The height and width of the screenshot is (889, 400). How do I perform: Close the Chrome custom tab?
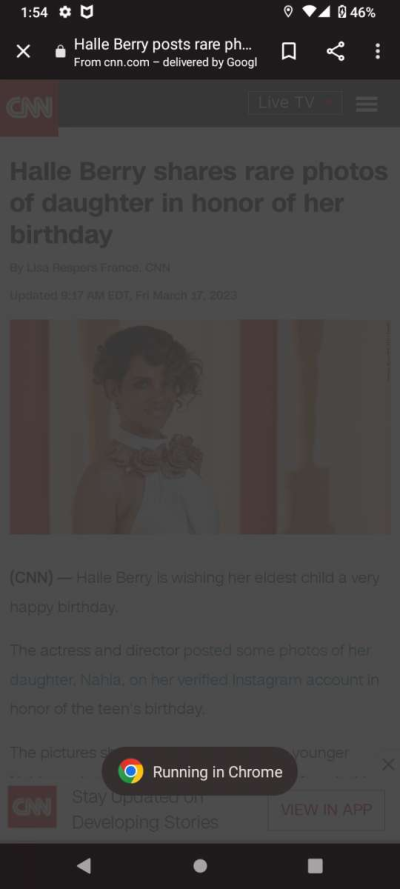click(23, 52)
